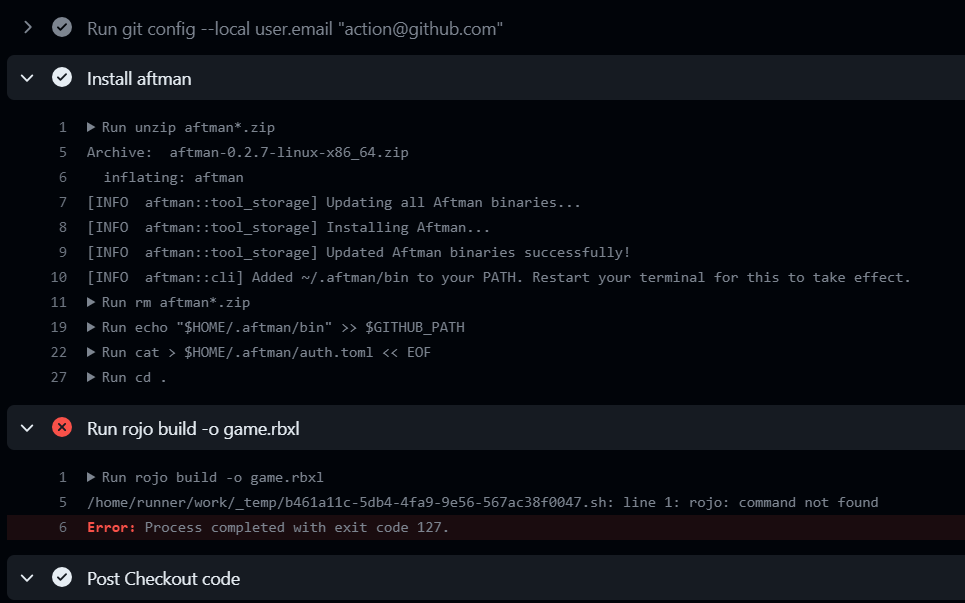The image size is (965, 603).
Task: Expand the Run unzip aftman*.zip log group
Action: coord(91,127)
